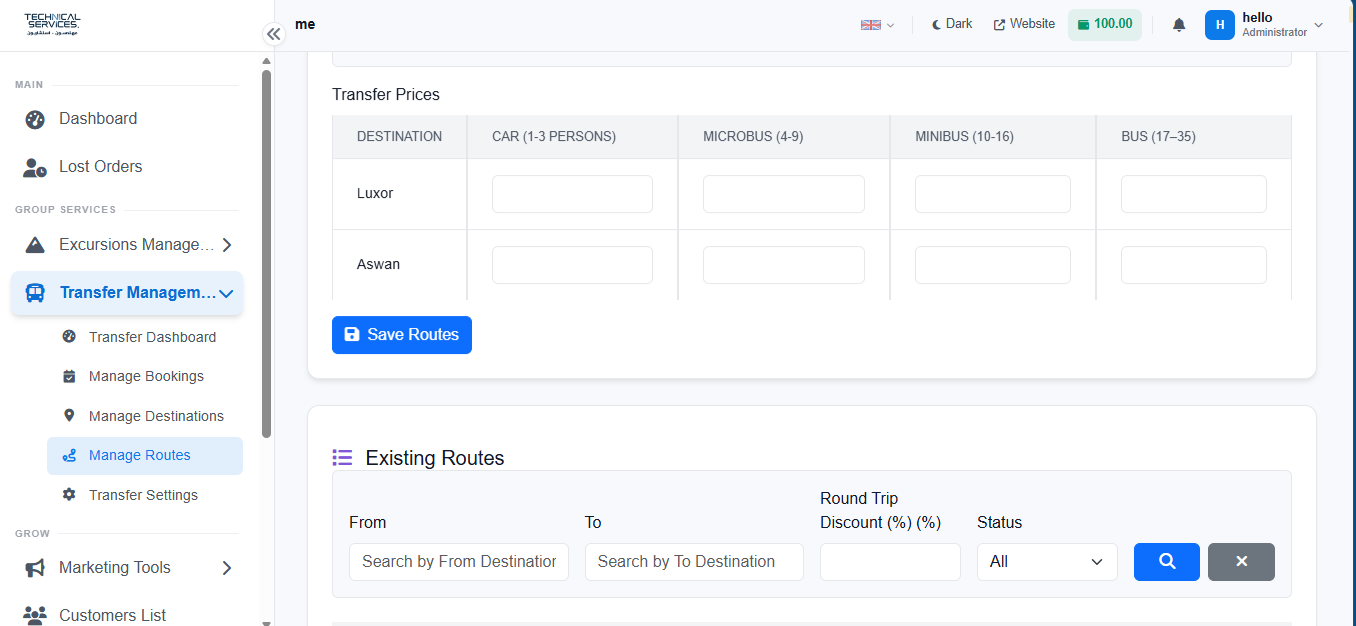Collapse Transfer Management submenu chevron
The height and width of the screenshot is (626, 1356).
pyautogui.click(x=227, y=294)
